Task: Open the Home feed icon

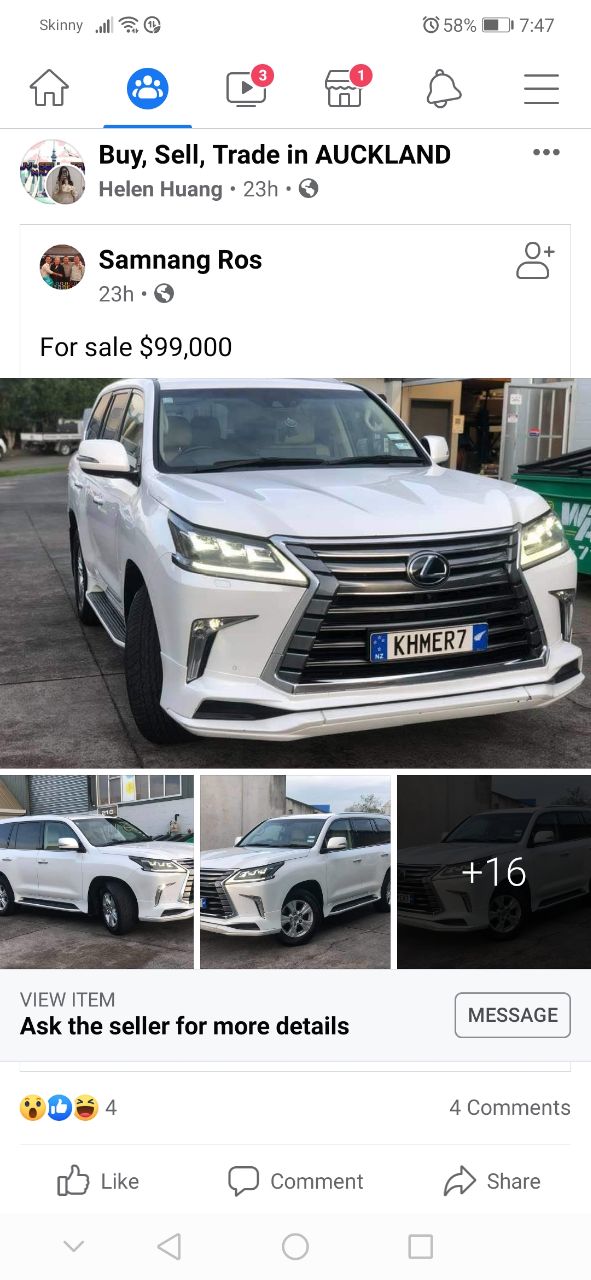Action: pos(49,89)
